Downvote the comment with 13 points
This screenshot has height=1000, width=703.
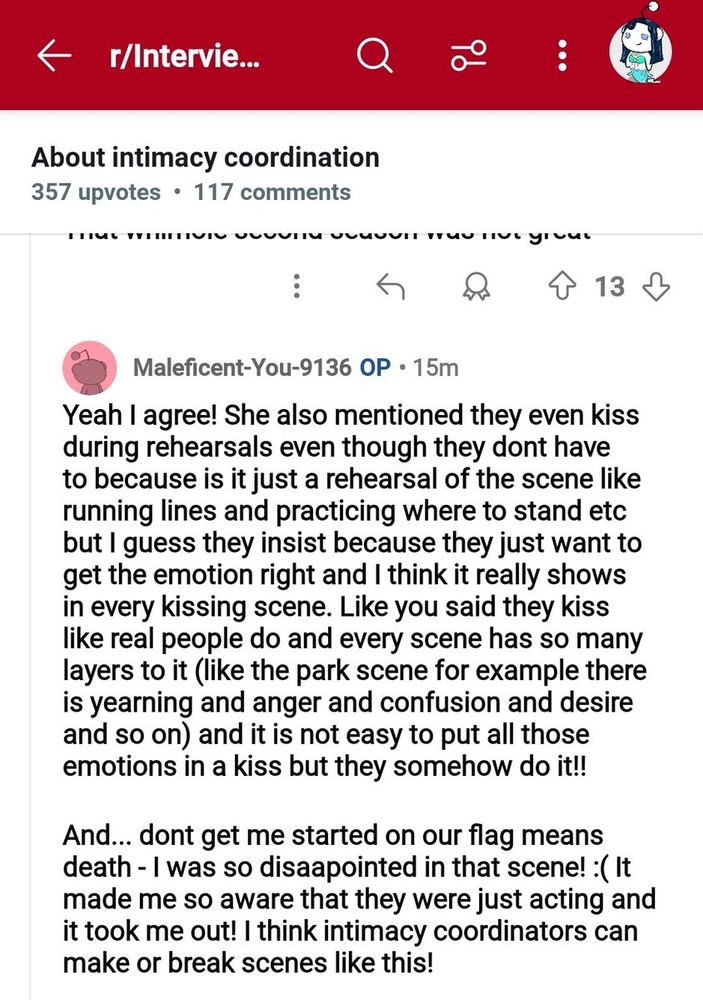coord(656,286)
